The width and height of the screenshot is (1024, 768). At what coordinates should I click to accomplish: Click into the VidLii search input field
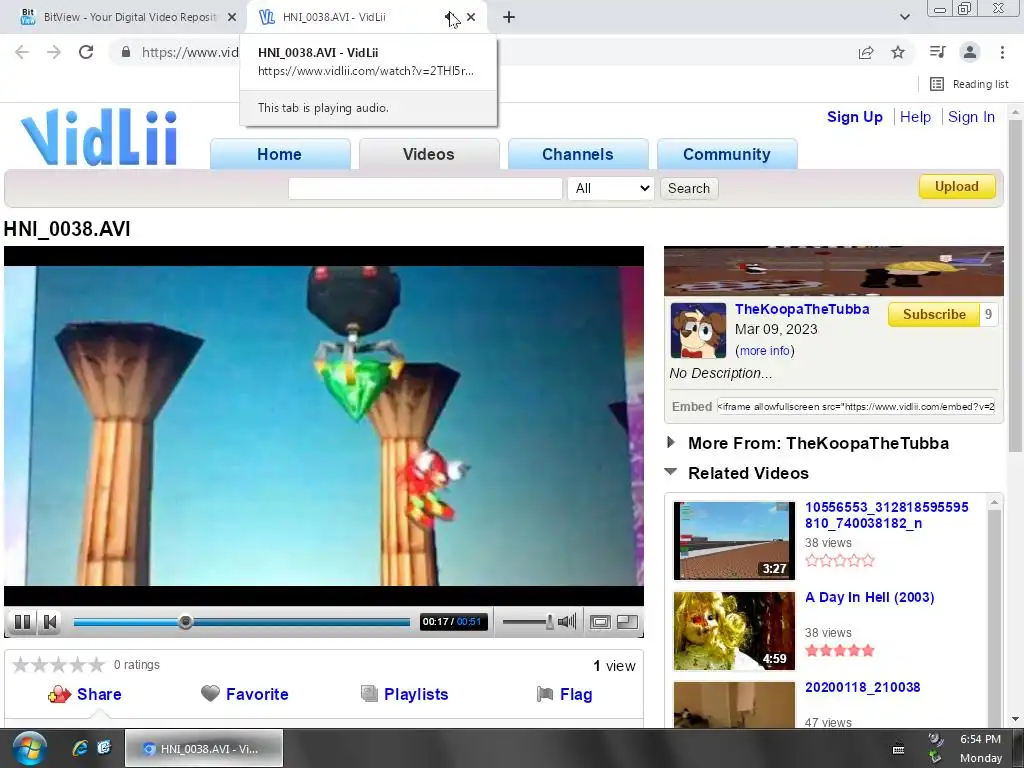[x=425, y=188]
